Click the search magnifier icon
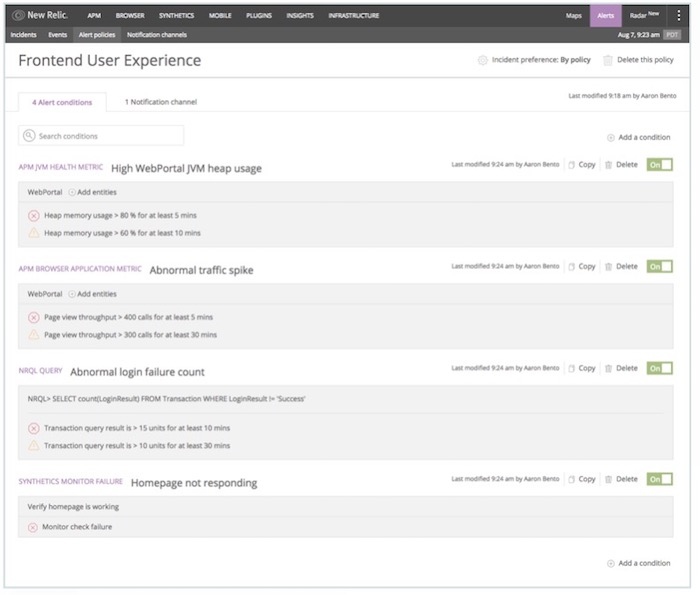Image resolution: width=700 pixels, height=595 pixels. coord(29,136)
